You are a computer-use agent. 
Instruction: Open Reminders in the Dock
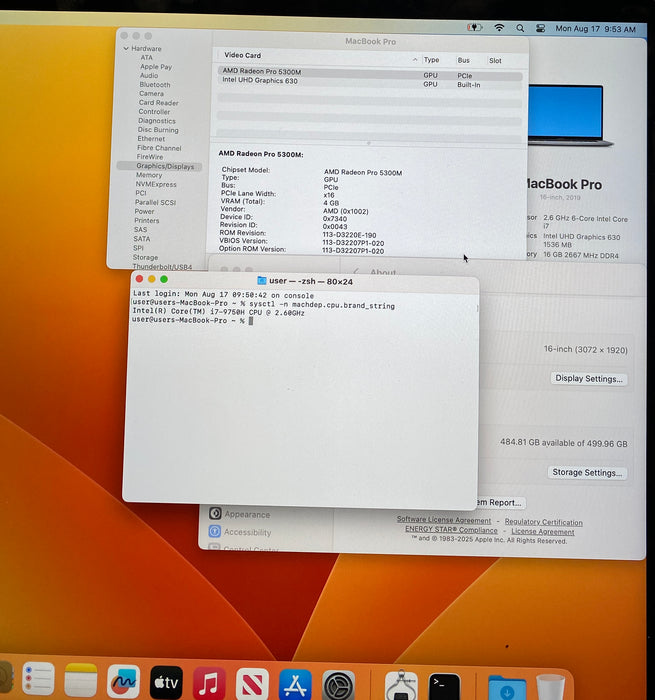click(38, 679)
